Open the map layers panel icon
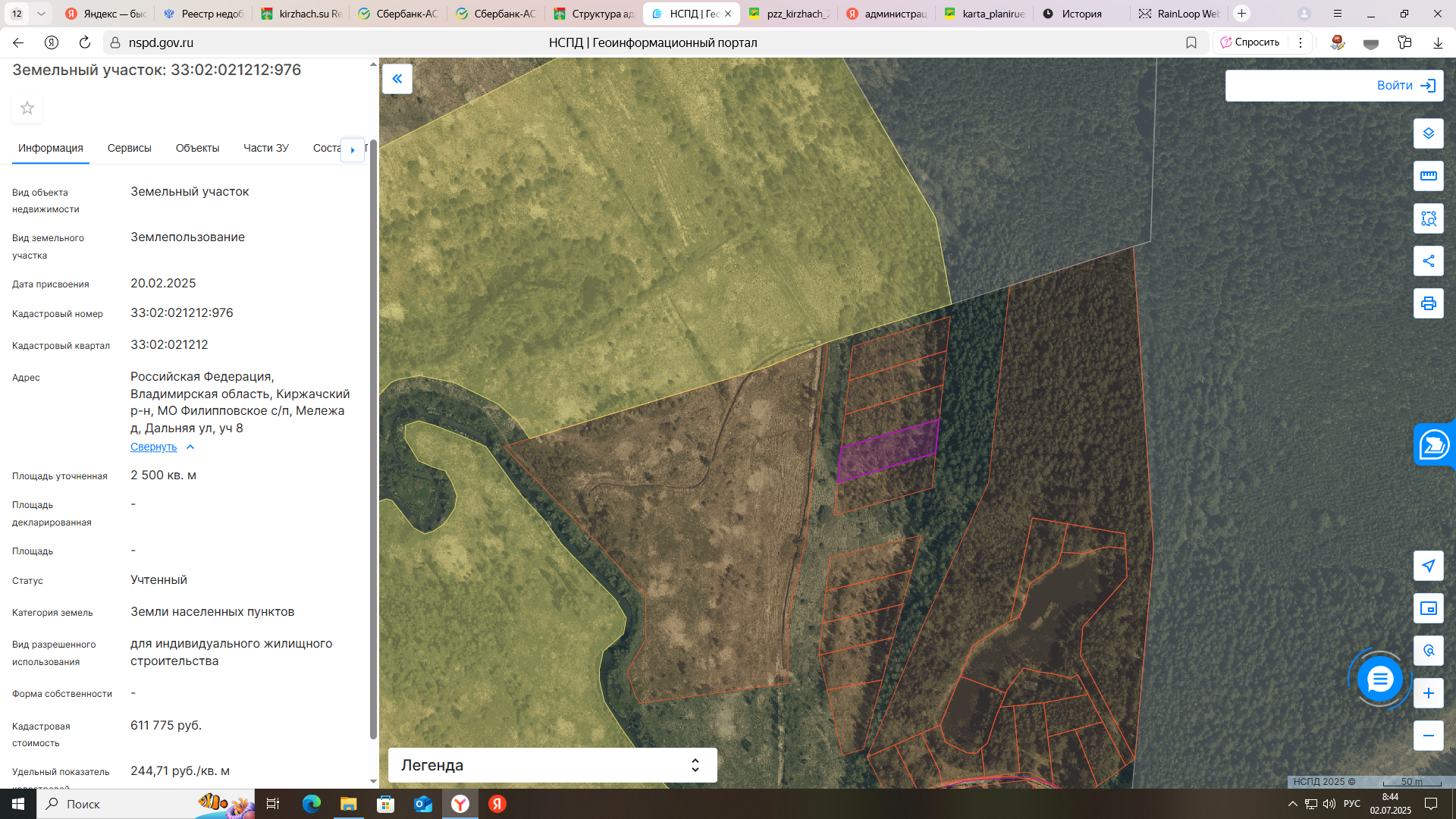This screenshot has height=819, width=1456. (1428, 133)
